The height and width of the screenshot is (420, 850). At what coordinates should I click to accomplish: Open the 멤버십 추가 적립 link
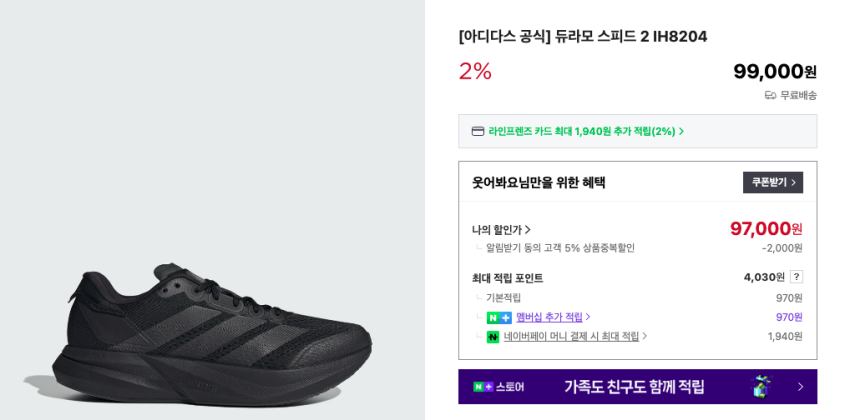click(549, 317)
